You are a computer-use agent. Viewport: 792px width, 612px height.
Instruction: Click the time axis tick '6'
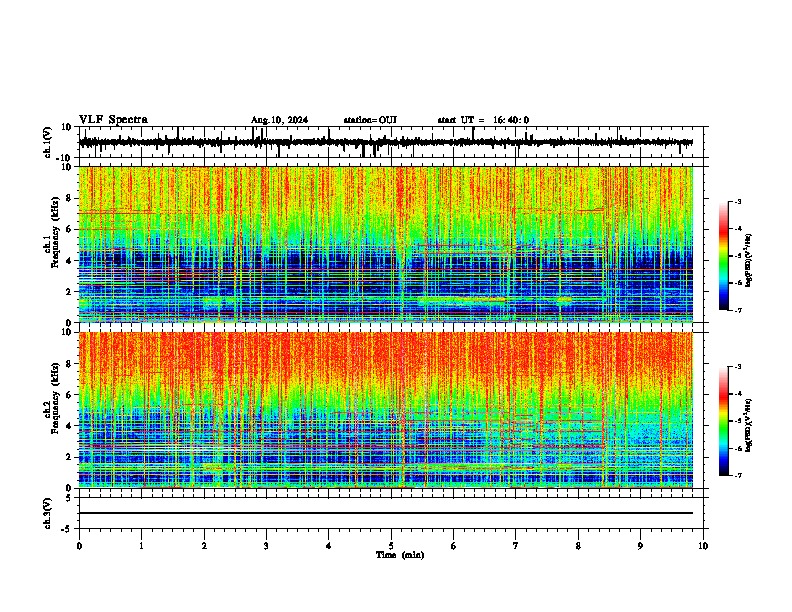click(454, 546)
